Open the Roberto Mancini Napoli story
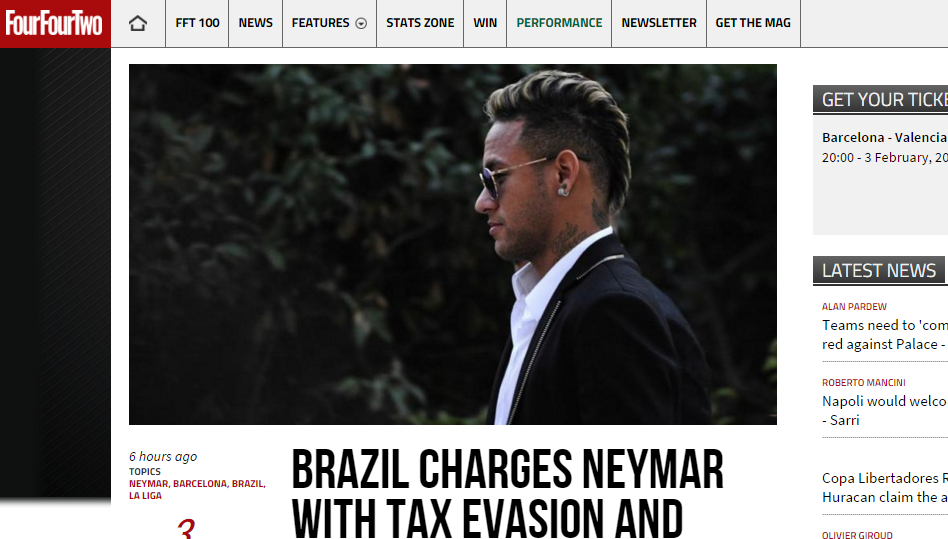The height and width of the screenshot is (539, 948). coord(885,410)
